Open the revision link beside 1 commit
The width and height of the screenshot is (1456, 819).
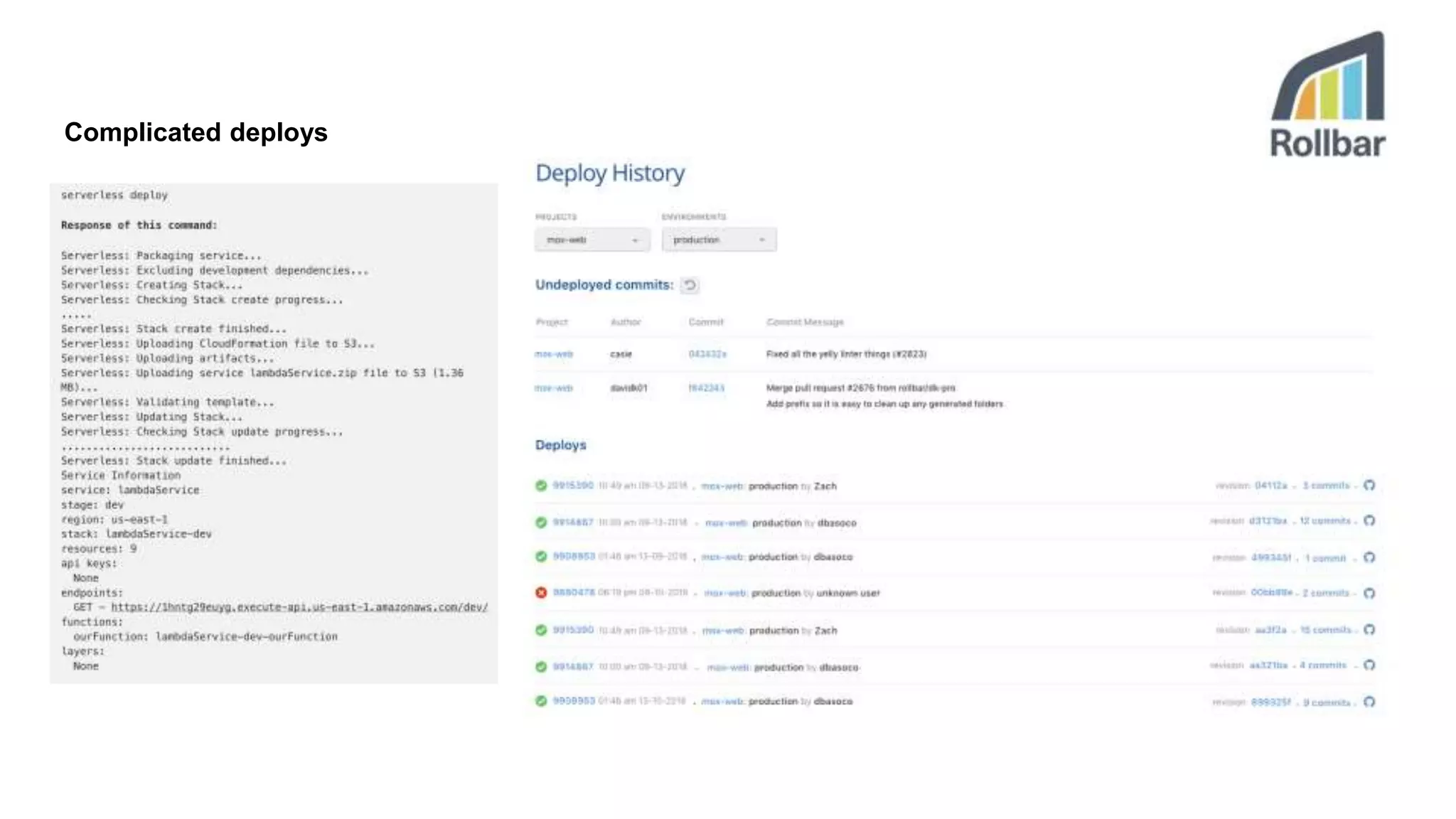[1271, 558]
